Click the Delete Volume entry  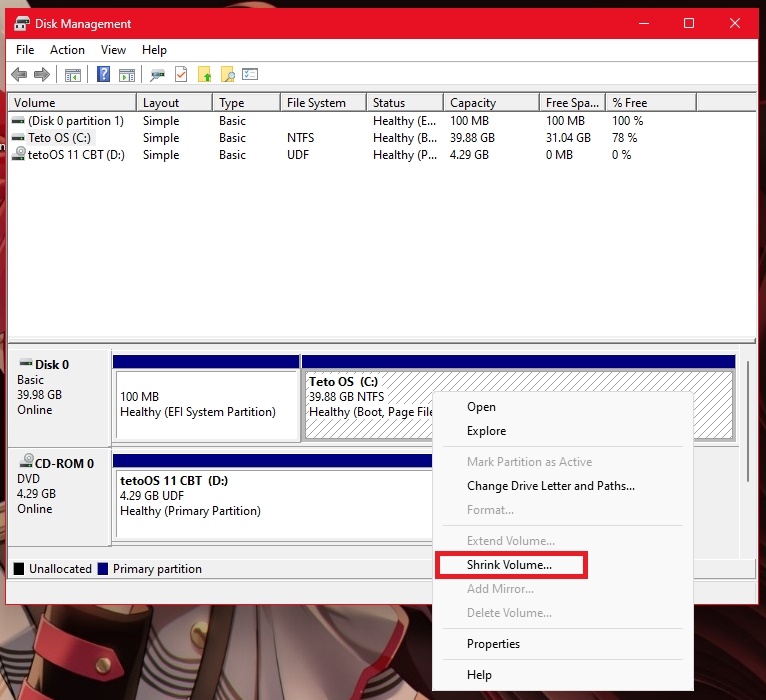tap(563, 613)
